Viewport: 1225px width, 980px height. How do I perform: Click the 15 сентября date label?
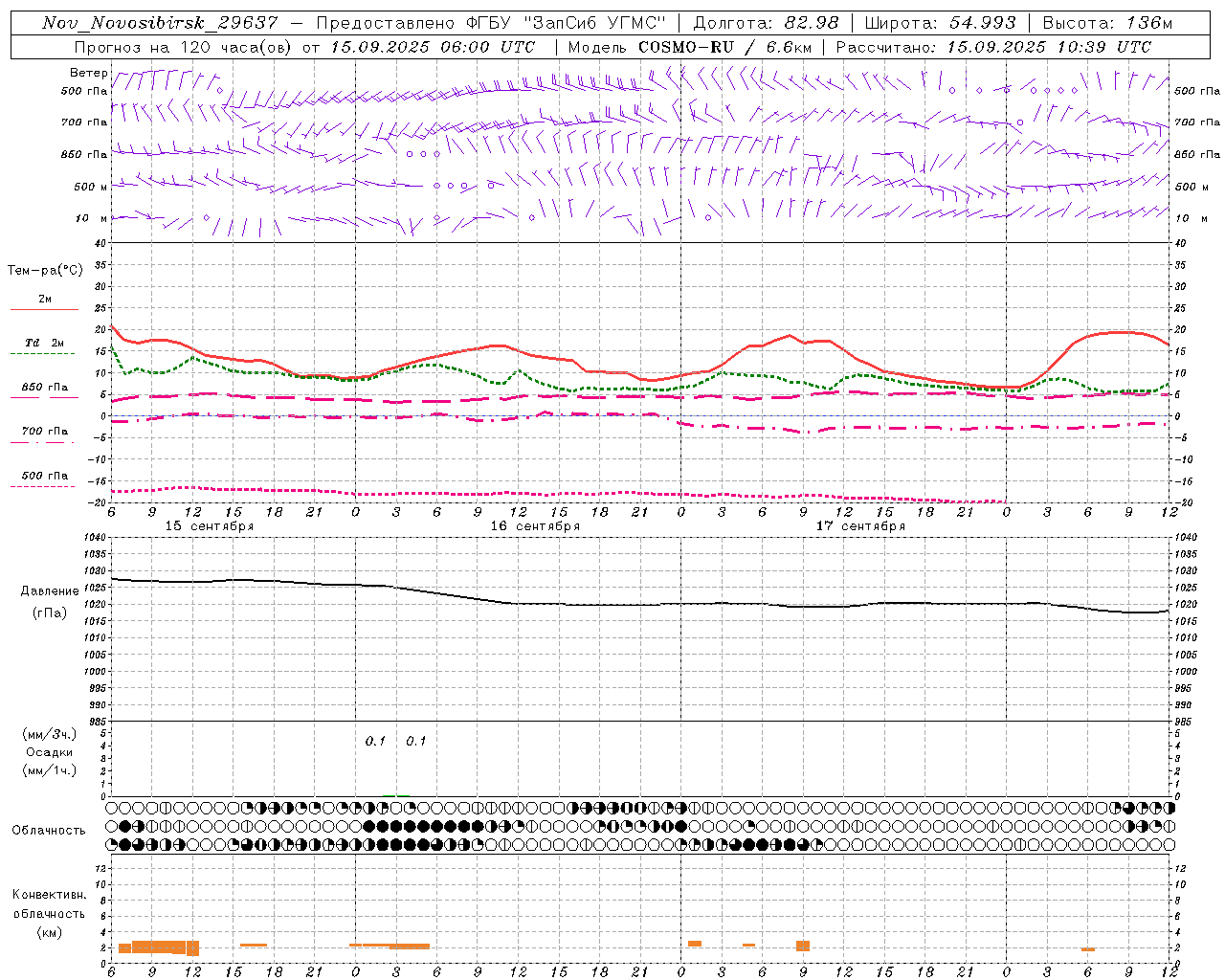210,526
